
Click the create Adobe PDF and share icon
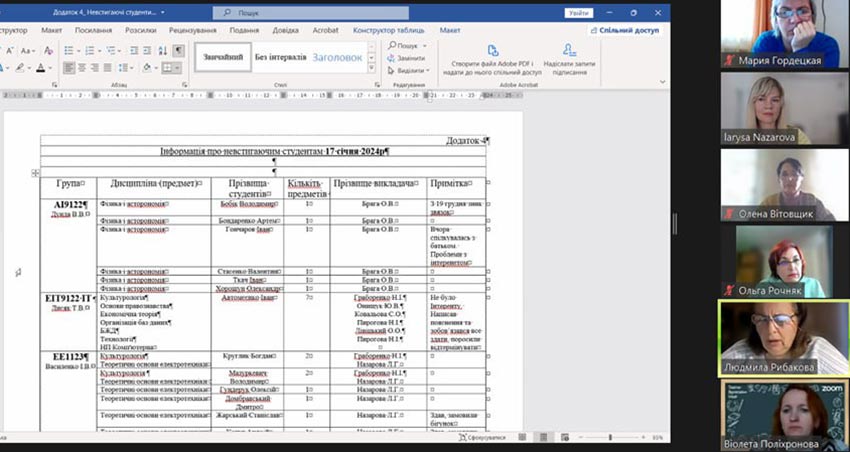(491, 51)
